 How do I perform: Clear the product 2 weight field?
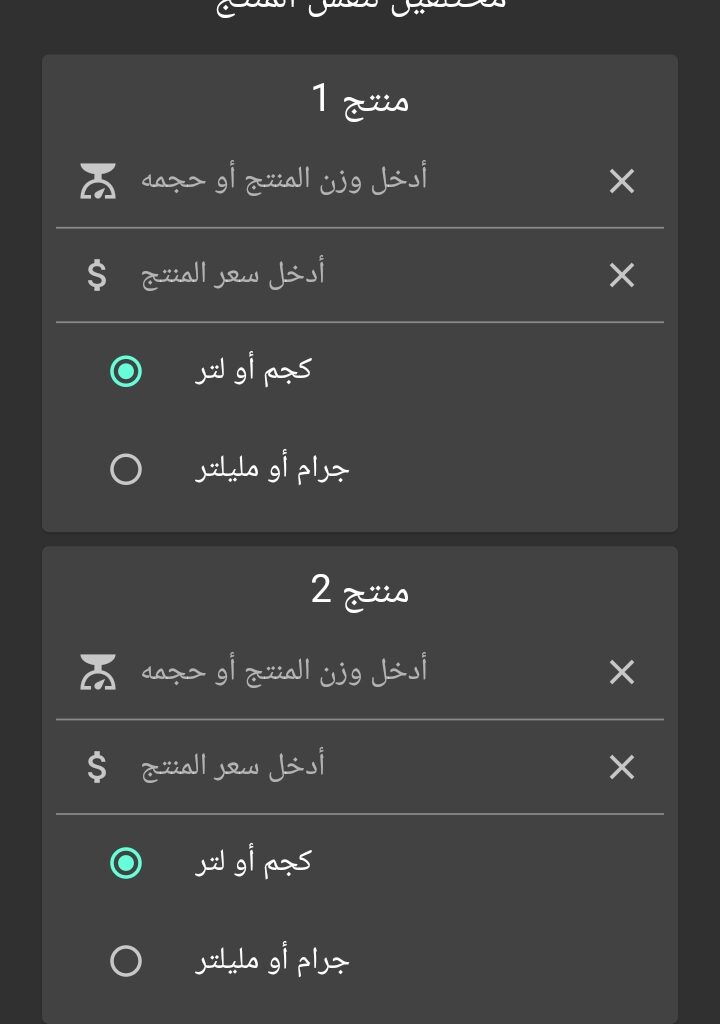pyautogui.click(x=622, y=672)
